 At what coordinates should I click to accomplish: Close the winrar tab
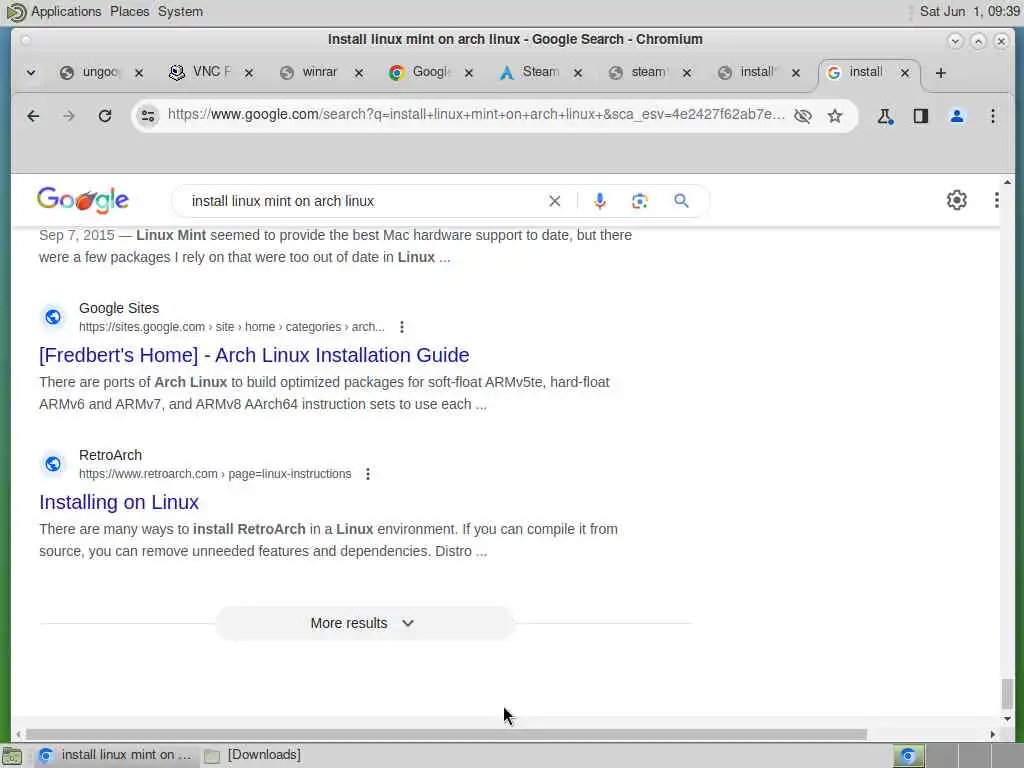359,73
